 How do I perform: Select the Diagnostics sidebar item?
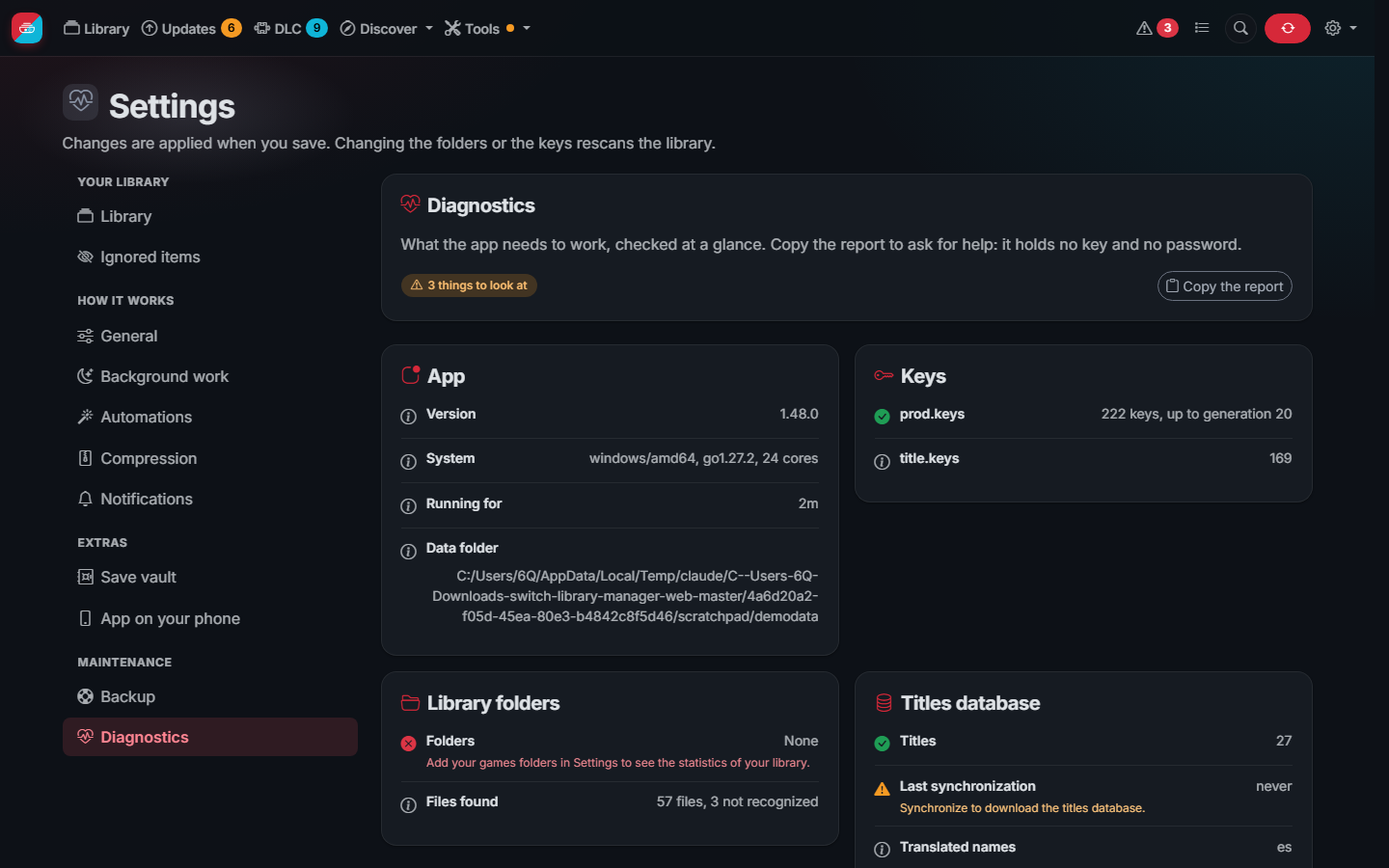coord(210,737)
